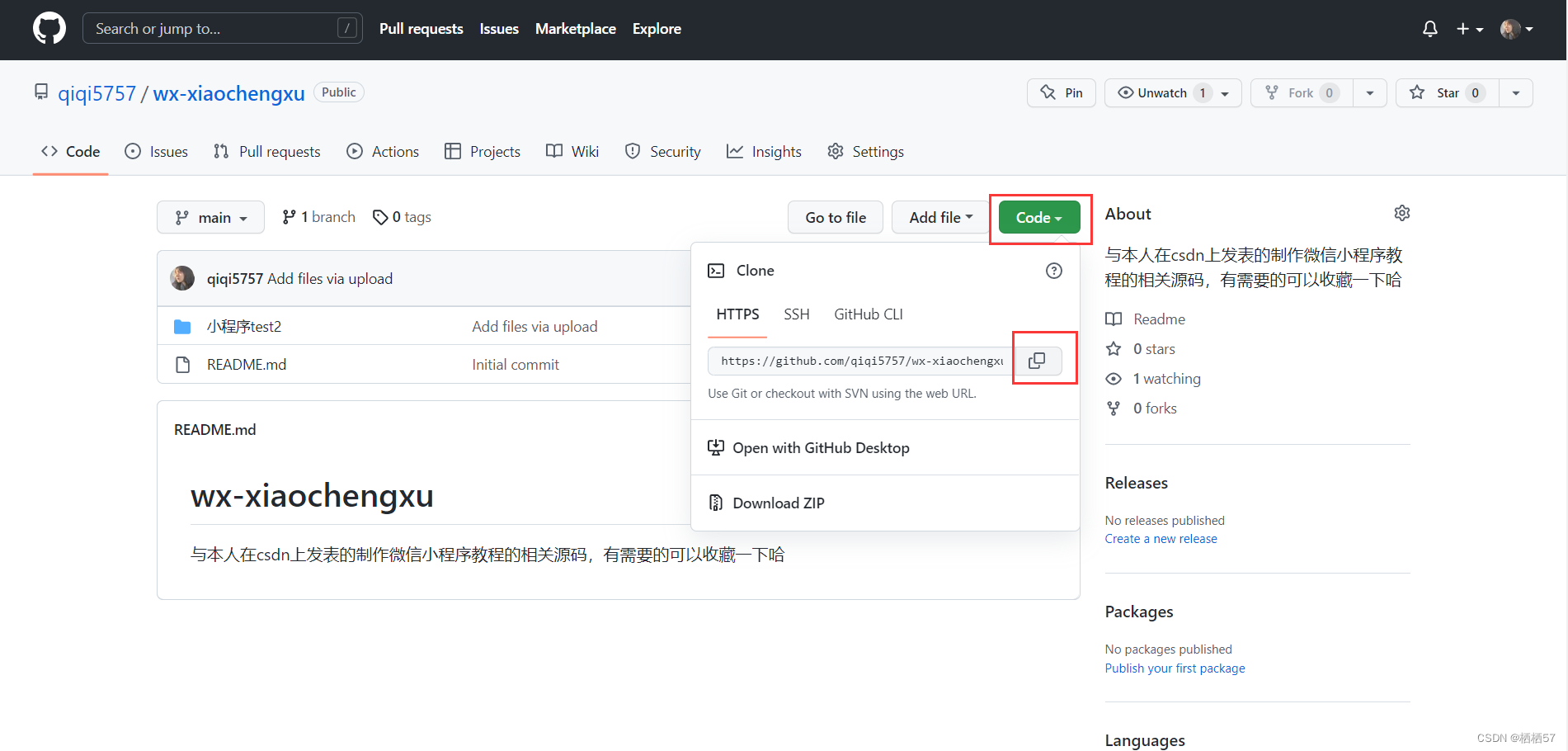Click the 0 tags link

point(402,217)
